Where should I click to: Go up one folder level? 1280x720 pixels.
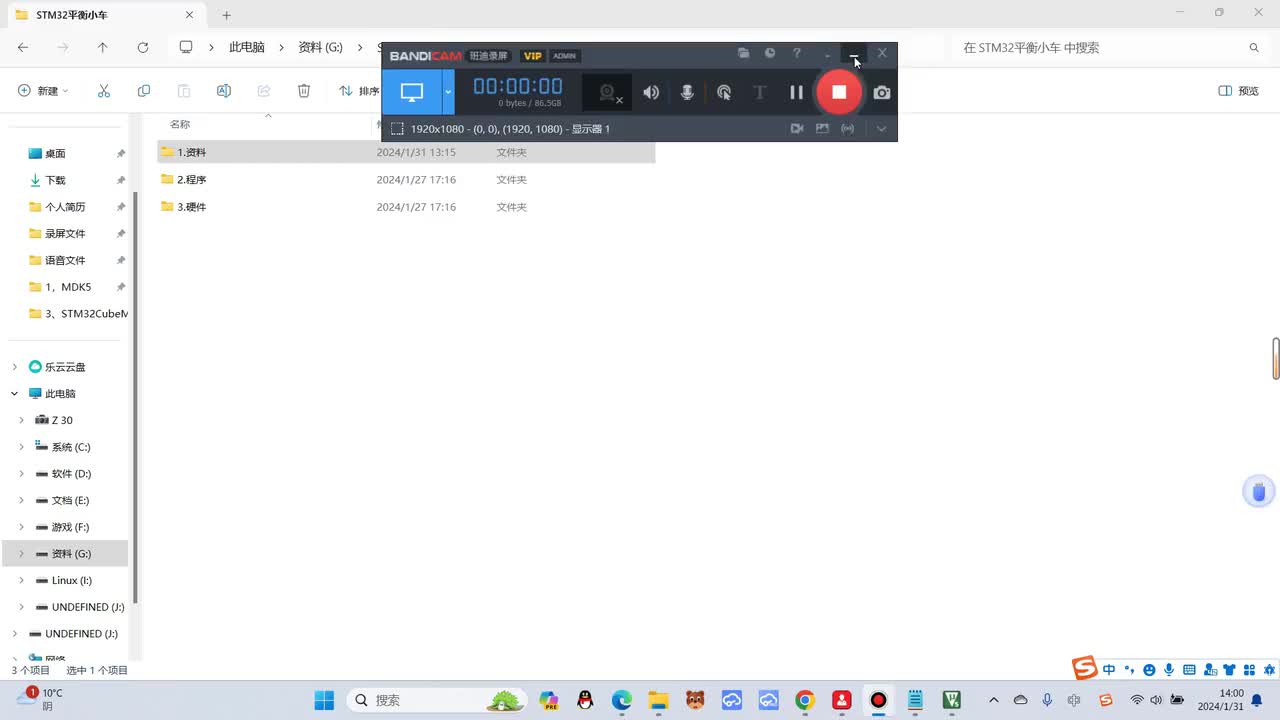coord(102,47)
